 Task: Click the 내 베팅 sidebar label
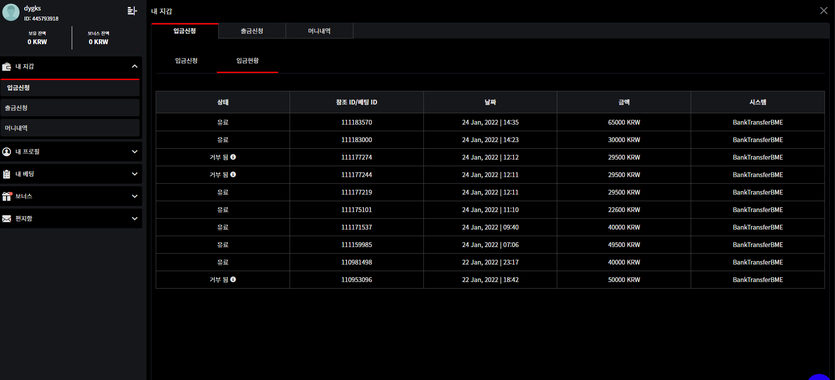[25, 174]
